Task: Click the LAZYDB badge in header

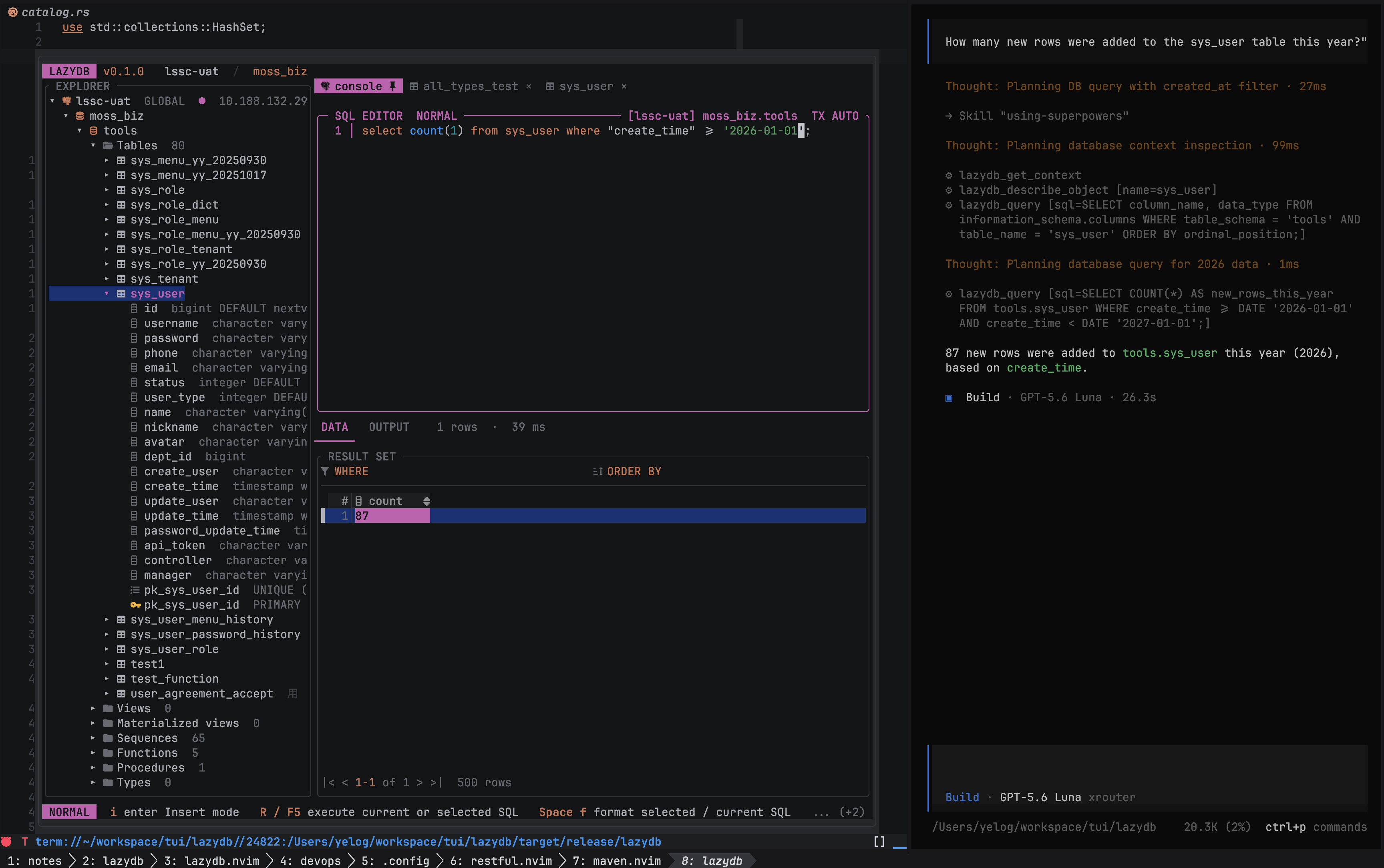Action: click(x=69, y=71)
